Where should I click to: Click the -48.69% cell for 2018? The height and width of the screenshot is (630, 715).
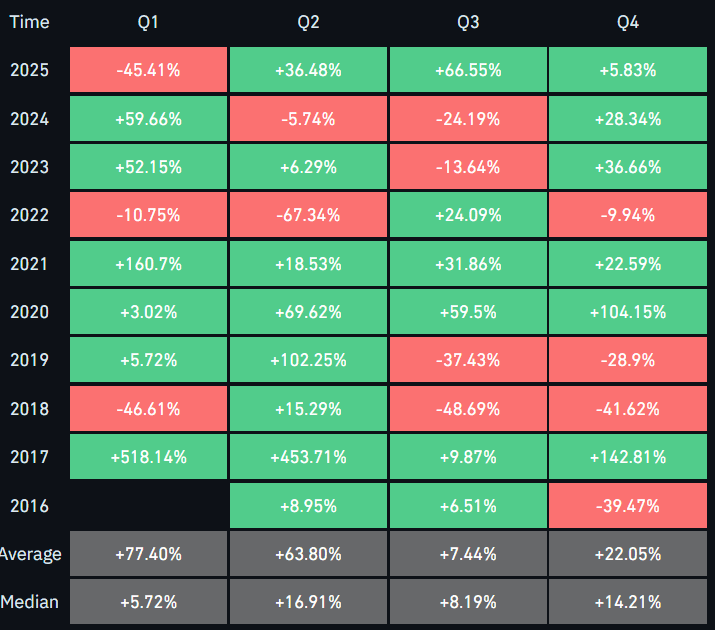[468, 409]
